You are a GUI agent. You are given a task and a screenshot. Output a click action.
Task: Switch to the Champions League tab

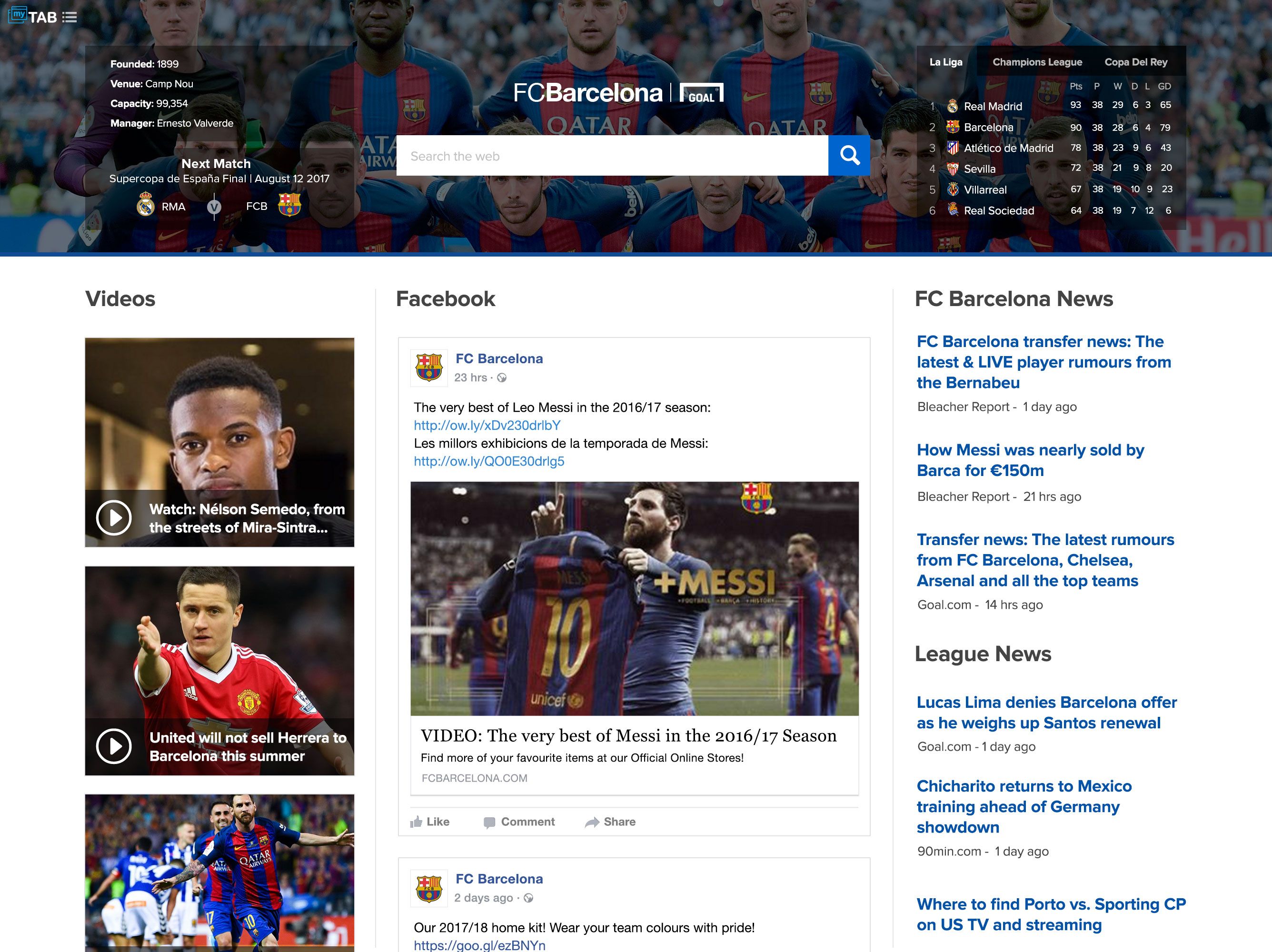[x=1037, y=61]
